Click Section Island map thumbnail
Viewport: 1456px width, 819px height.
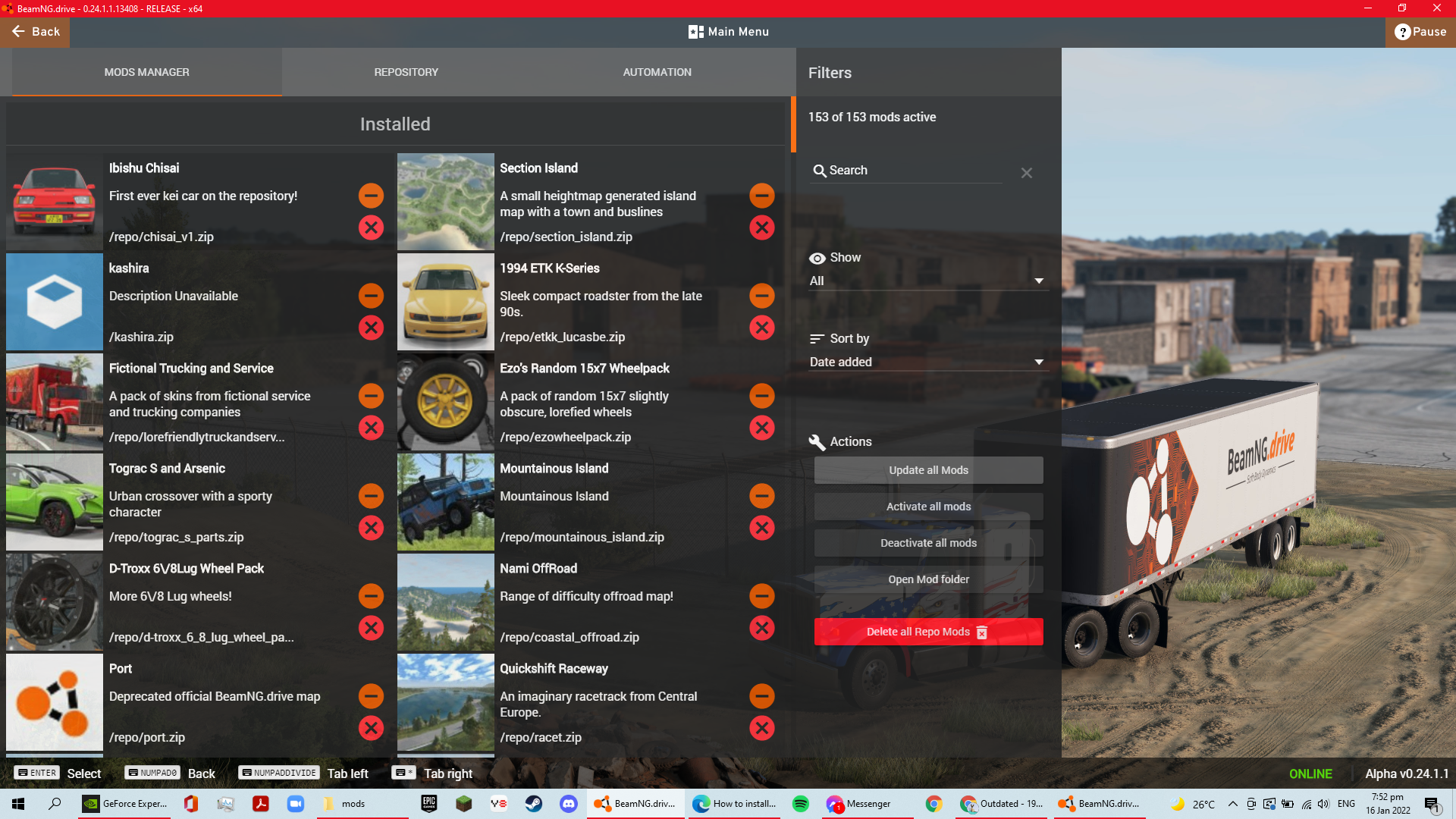(x=446, y=202)
